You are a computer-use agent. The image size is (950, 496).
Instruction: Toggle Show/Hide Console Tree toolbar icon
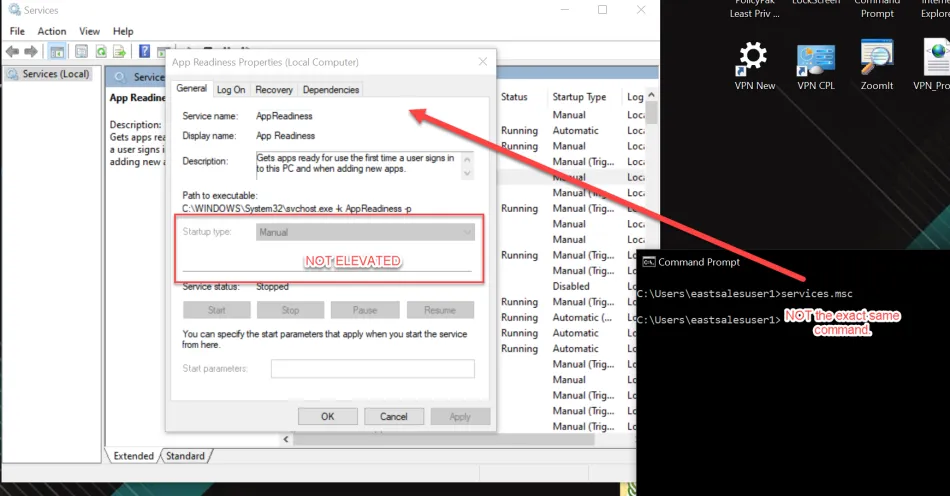coord(58,51)
